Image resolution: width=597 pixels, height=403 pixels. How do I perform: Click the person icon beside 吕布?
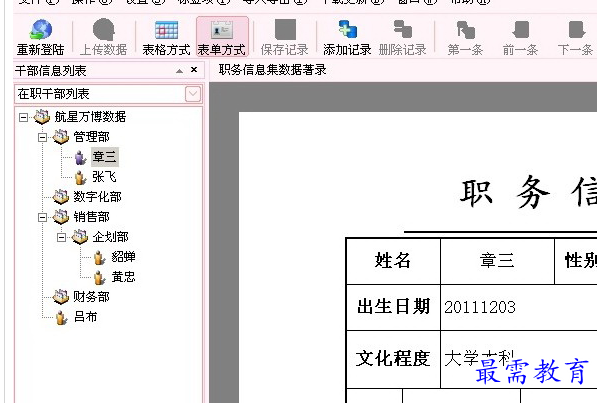point(61,317)
